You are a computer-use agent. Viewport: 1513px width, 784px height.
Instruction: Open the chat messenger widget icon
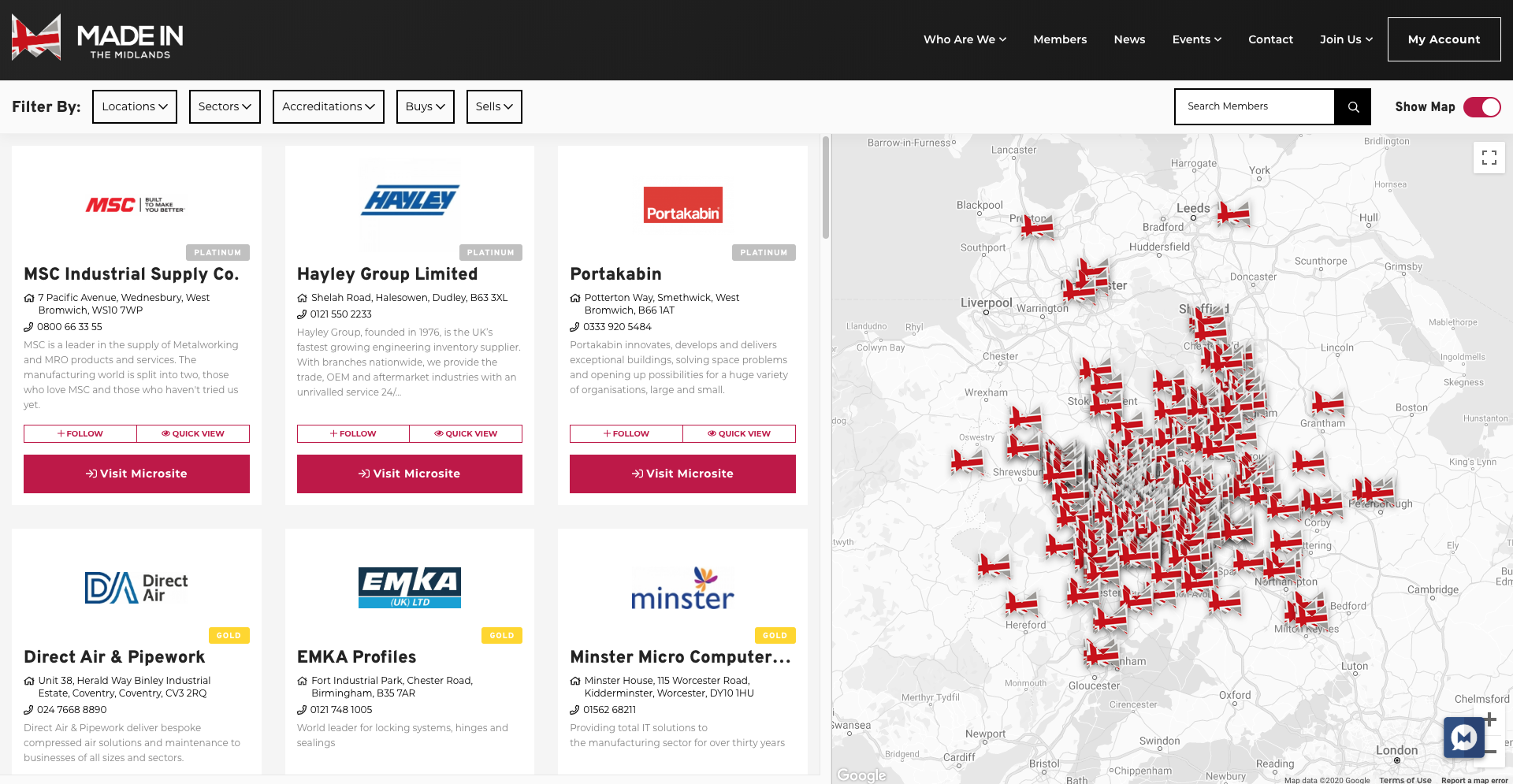coord(1464,738)
